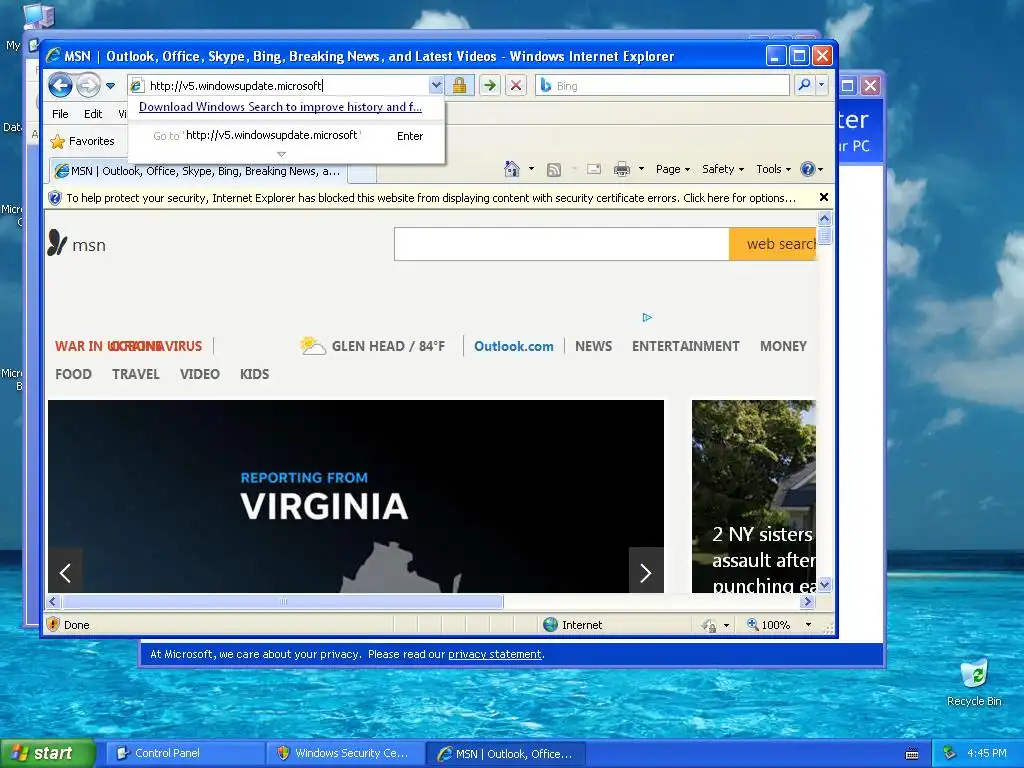
Task: Open the File menu
Action: 60,114
